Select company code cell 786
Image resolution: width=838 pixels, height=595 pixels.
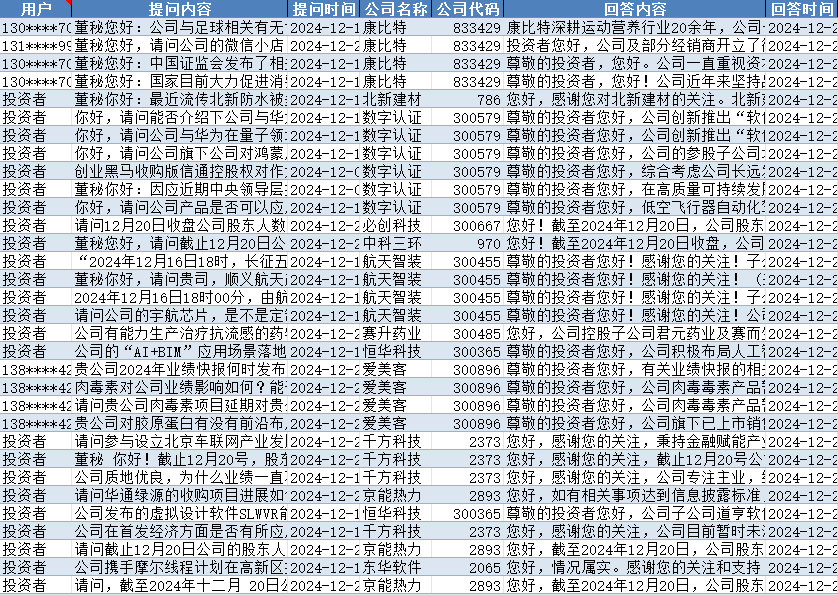pos(468,99)
